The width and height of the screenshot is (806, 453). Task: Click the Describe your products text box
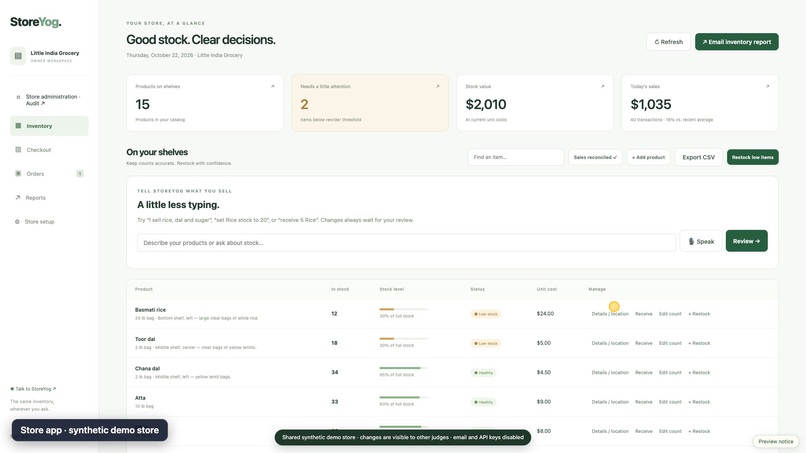[x=406, y=243]
